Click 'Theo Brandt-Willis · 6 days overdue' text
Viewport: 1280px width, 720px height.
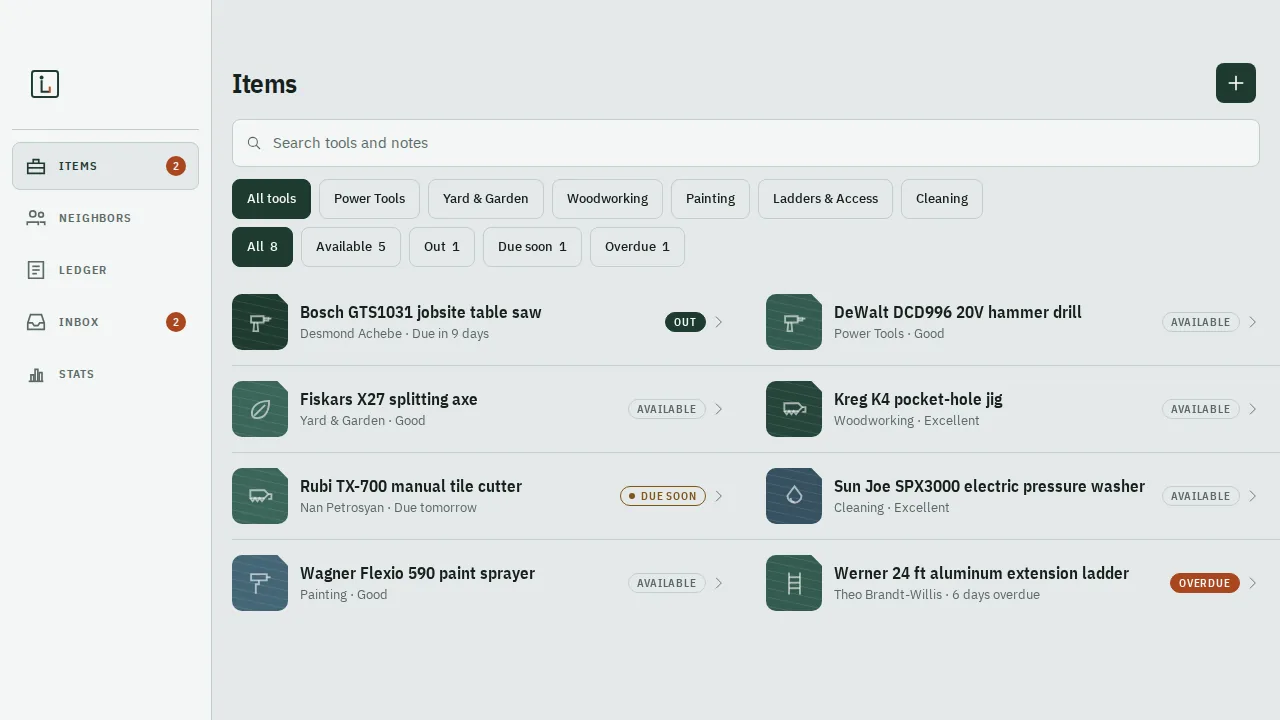coord(937,595)
